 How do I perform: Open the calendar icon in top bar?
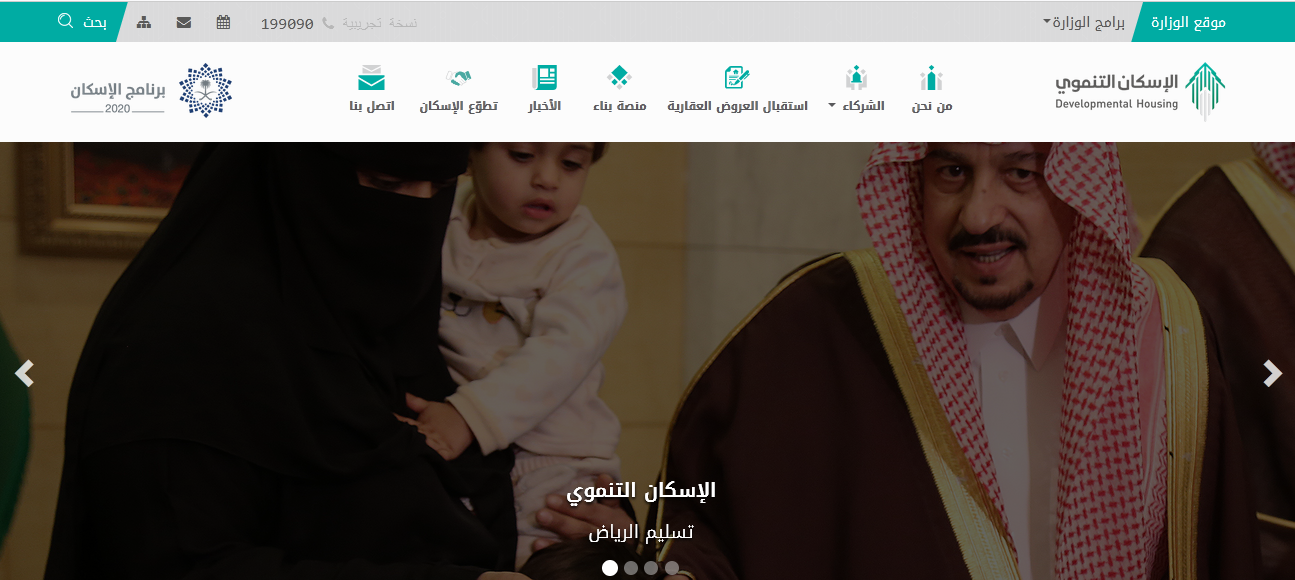coord(224,22)
